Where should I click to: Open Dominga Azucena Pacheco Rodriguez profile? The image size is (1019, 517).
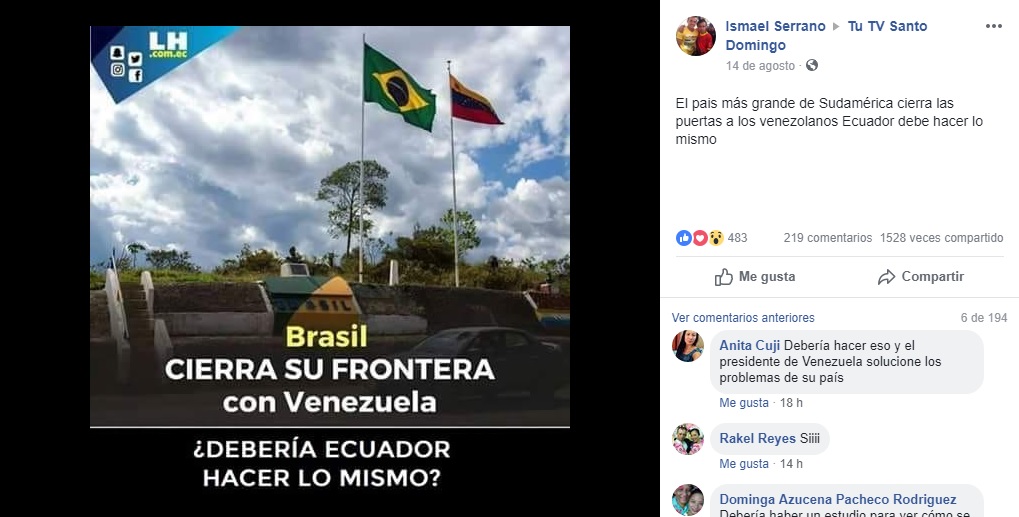[838, 499]
